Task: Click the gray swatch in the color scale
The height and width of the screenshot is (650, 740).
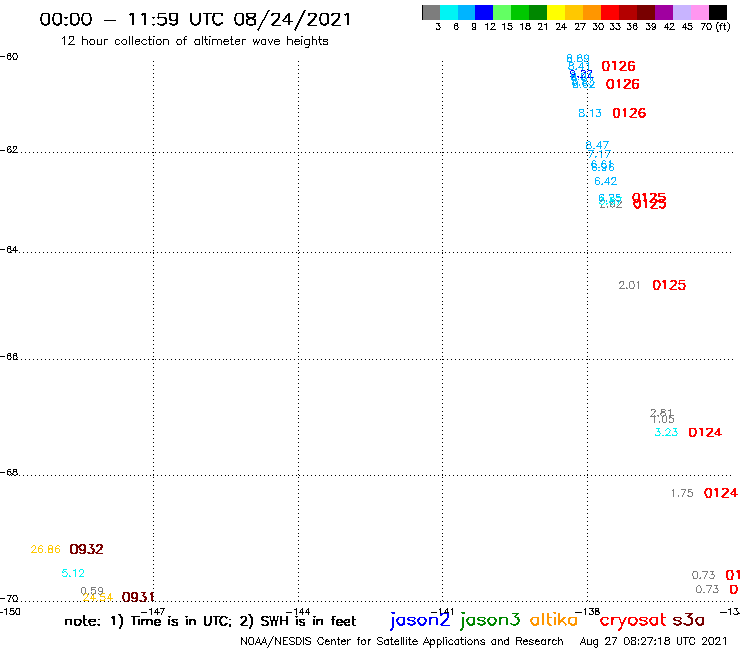Action: click(x=431, y=12)
